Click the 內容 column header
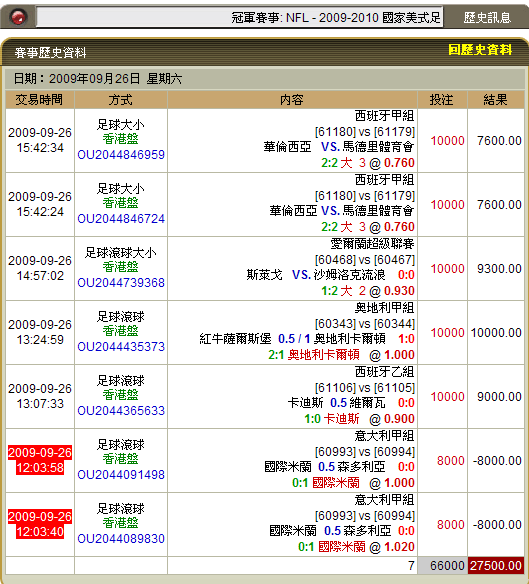The image size is (529, 584). (292, 100)
